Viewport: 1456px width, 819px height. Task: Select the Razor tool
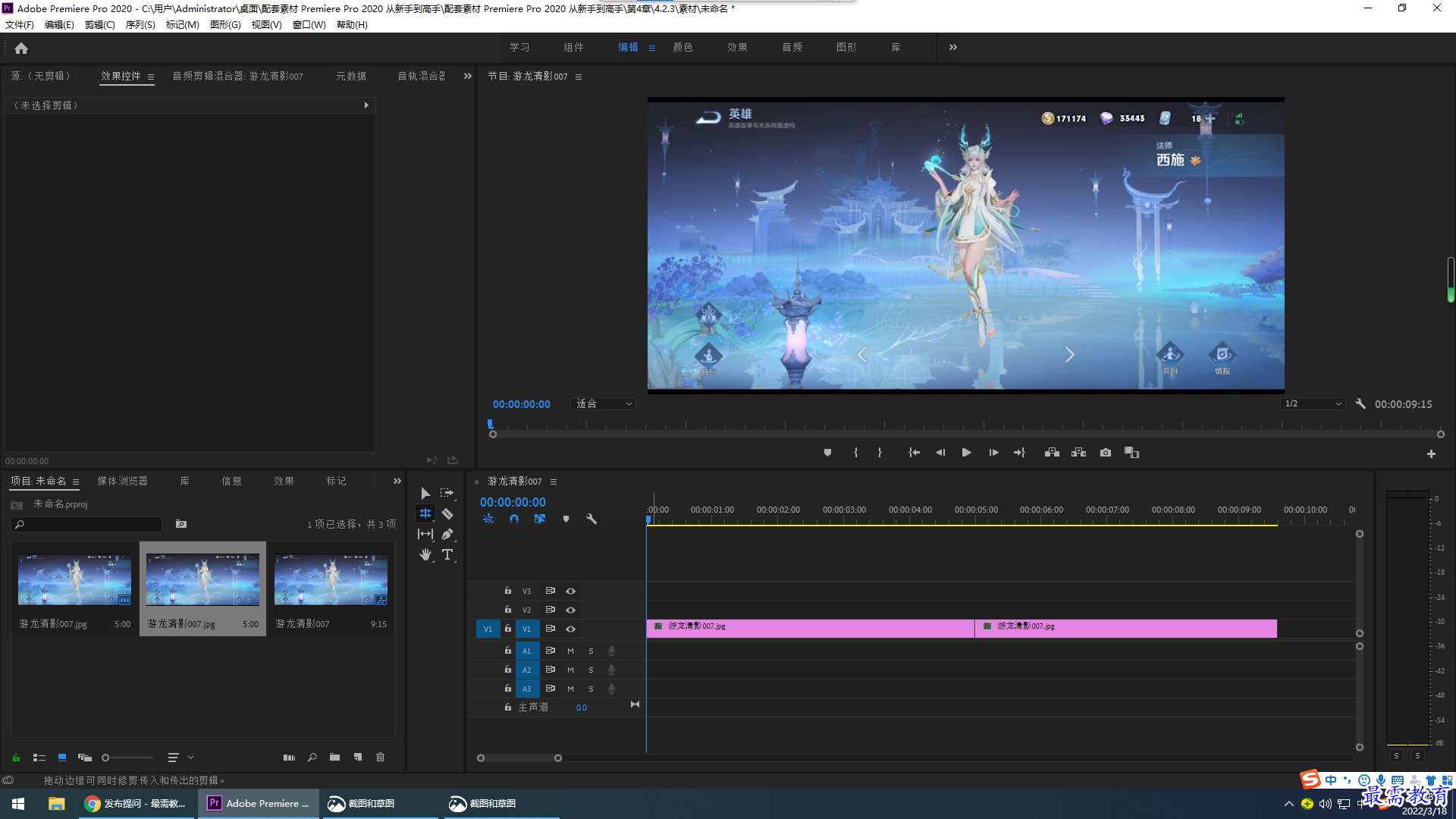coord(447,513)
